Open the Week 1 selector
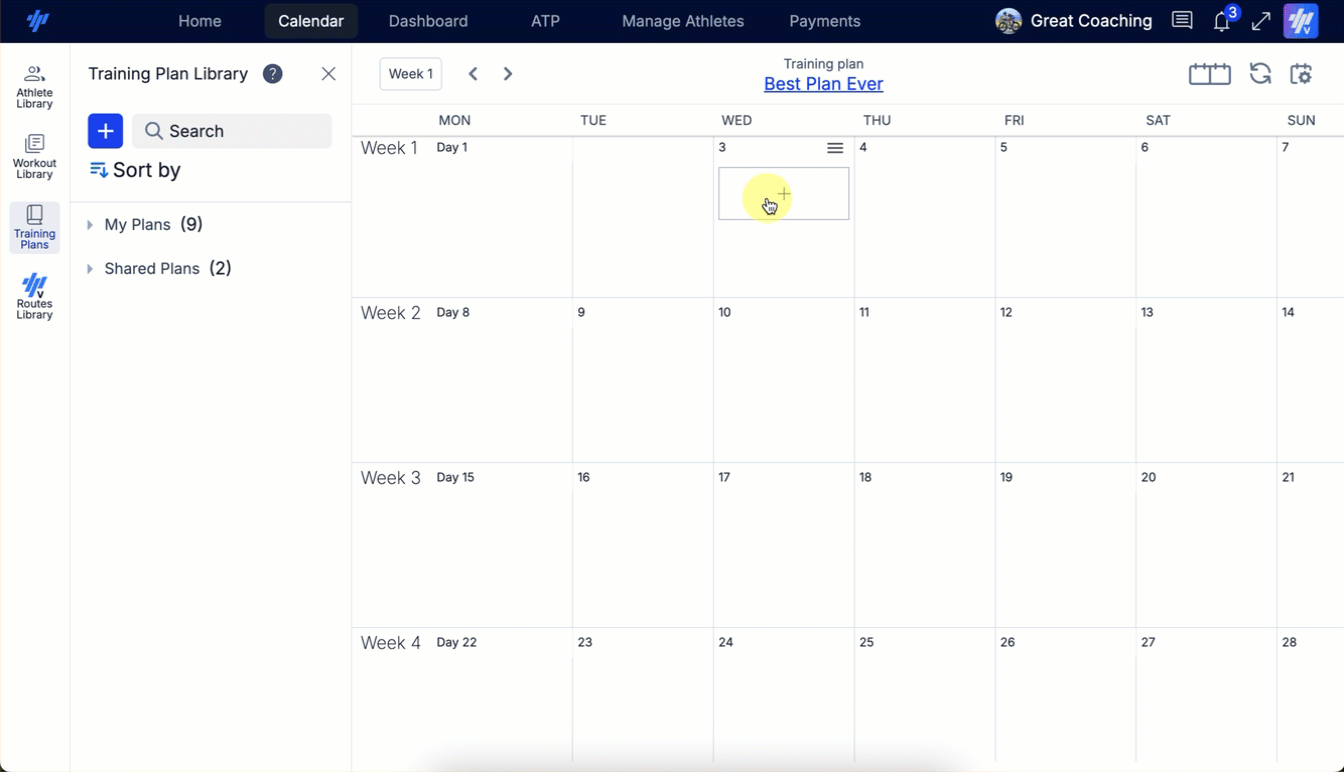 pos(410,74)
